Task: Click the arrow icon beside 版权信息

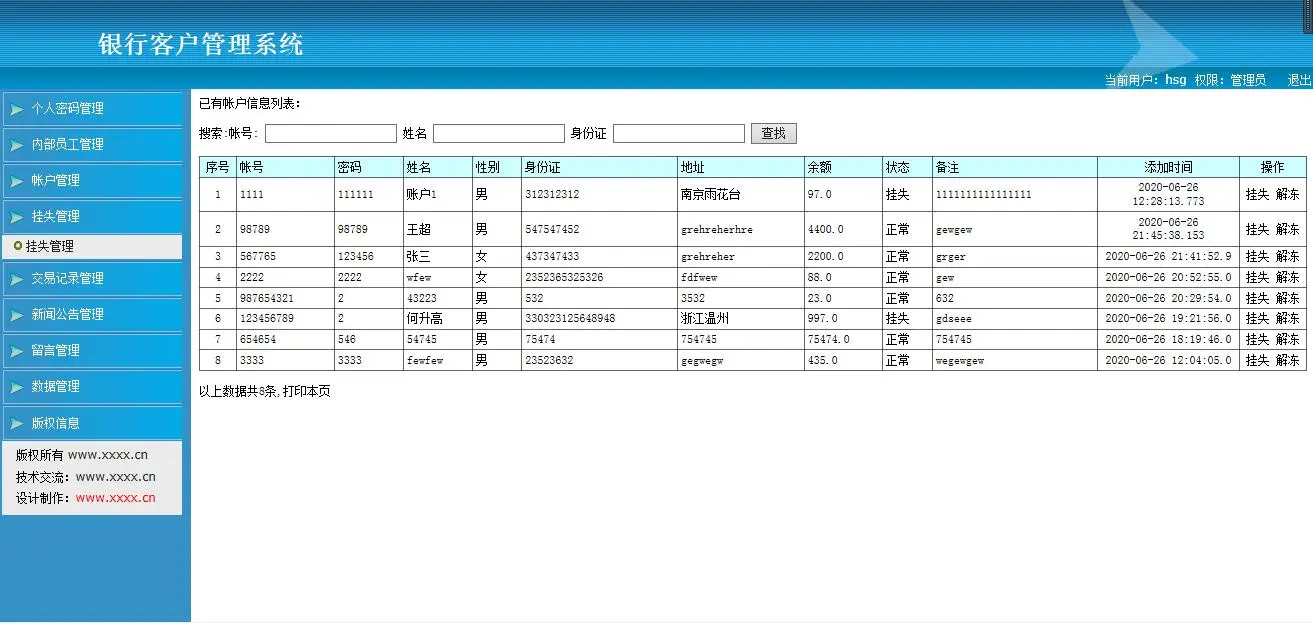Action: [17, 423]
